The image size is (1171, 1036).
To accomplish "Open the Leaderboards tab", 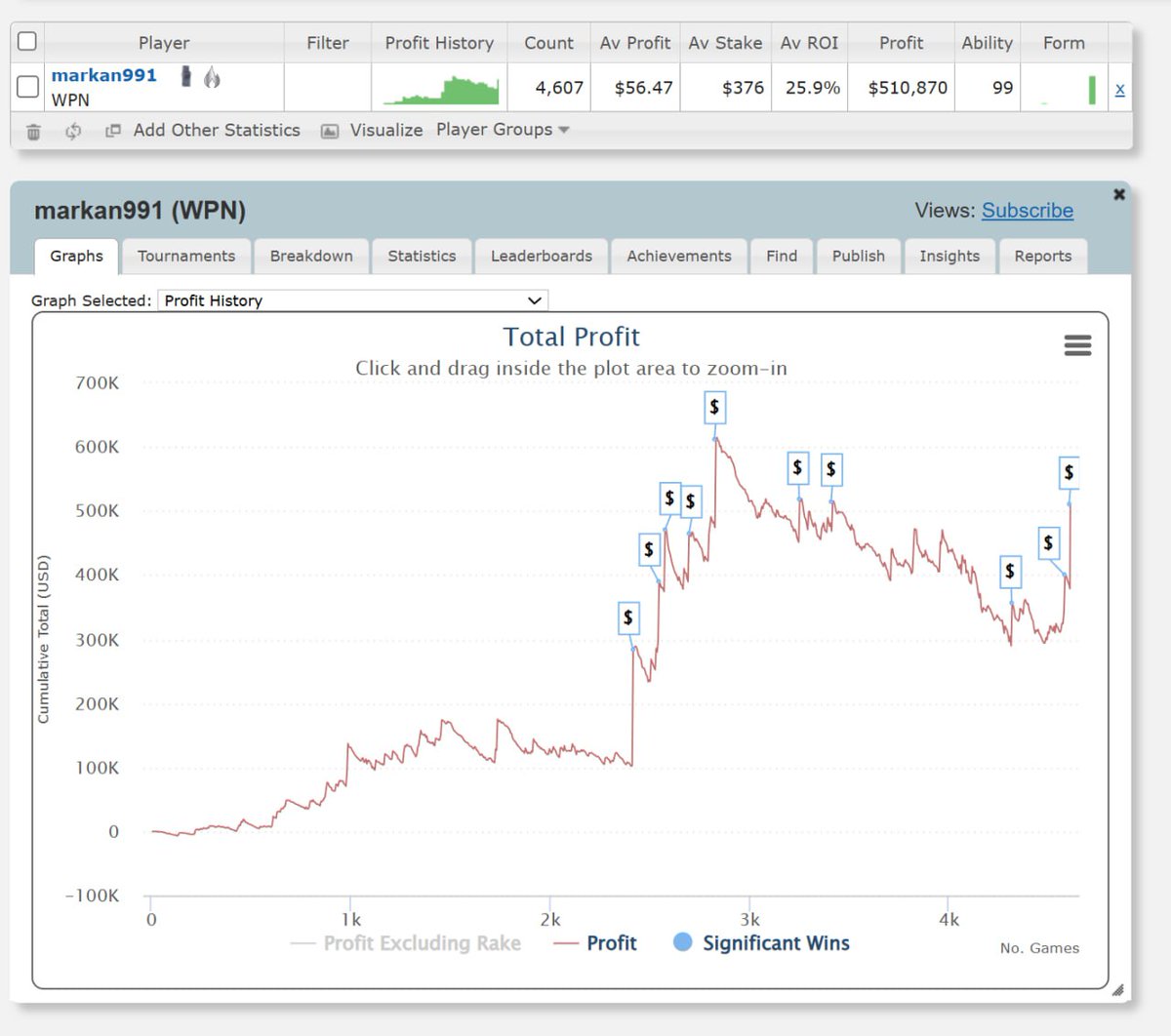I will pyautogui.click(x=541, y=256).
